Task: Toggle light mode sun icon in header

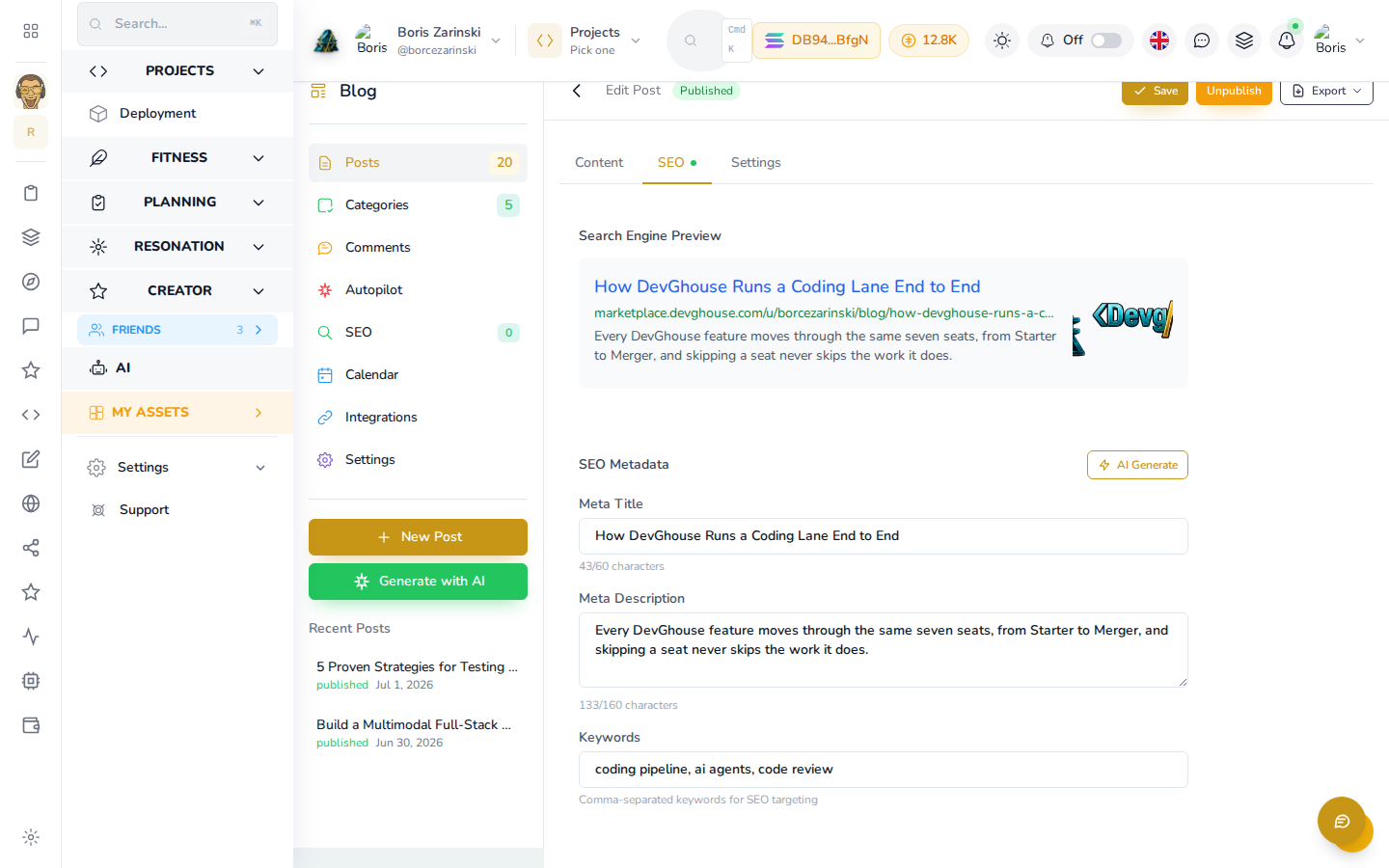Action: 1002,41
